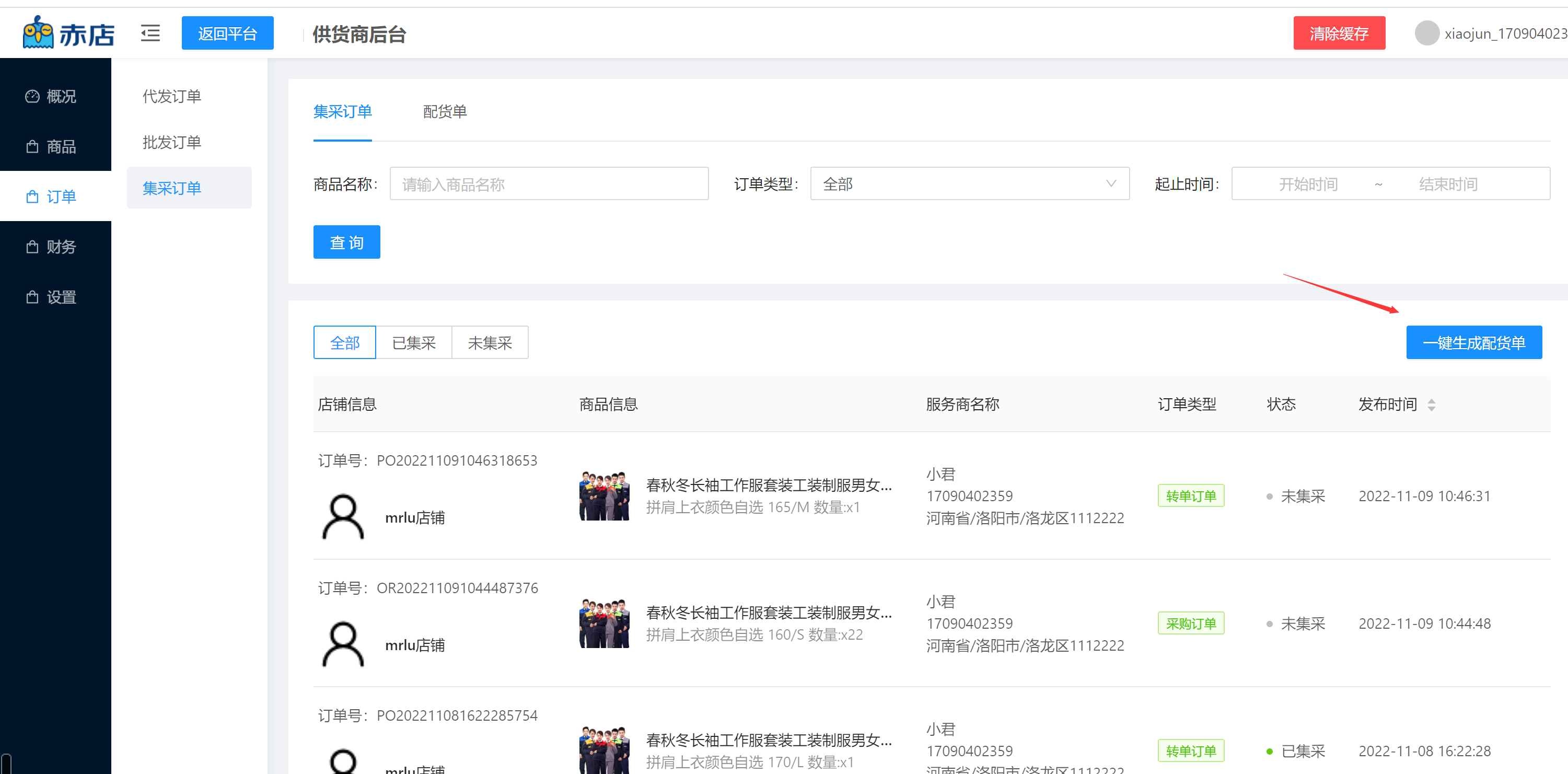Click the timestamp 2022-11-08 16:22:28

point(1424,750)
